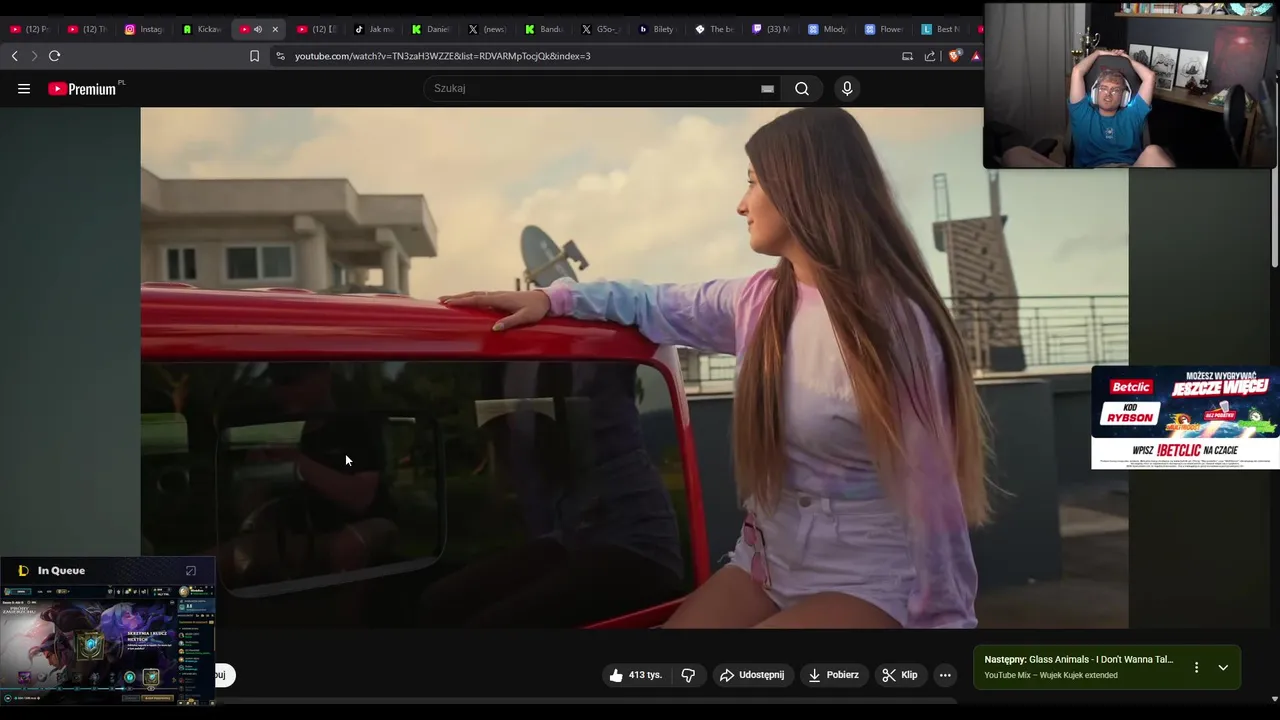This screenshot has width=1280, height=720.
Task: Bookmark this page with the bookmark icon
Action: coord(254,56)
